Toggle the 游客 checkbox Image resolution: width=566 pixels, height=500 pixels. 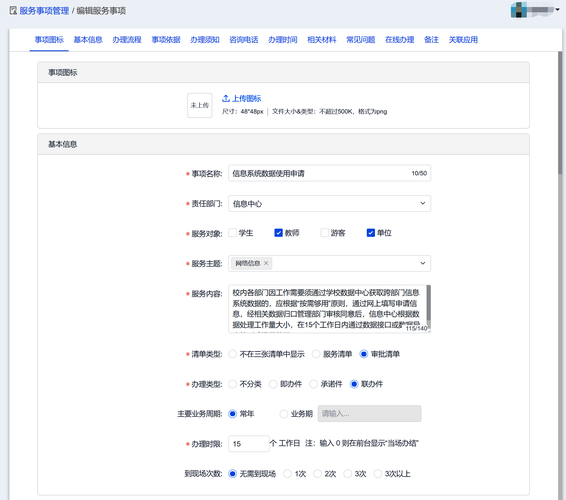(325, 233)
